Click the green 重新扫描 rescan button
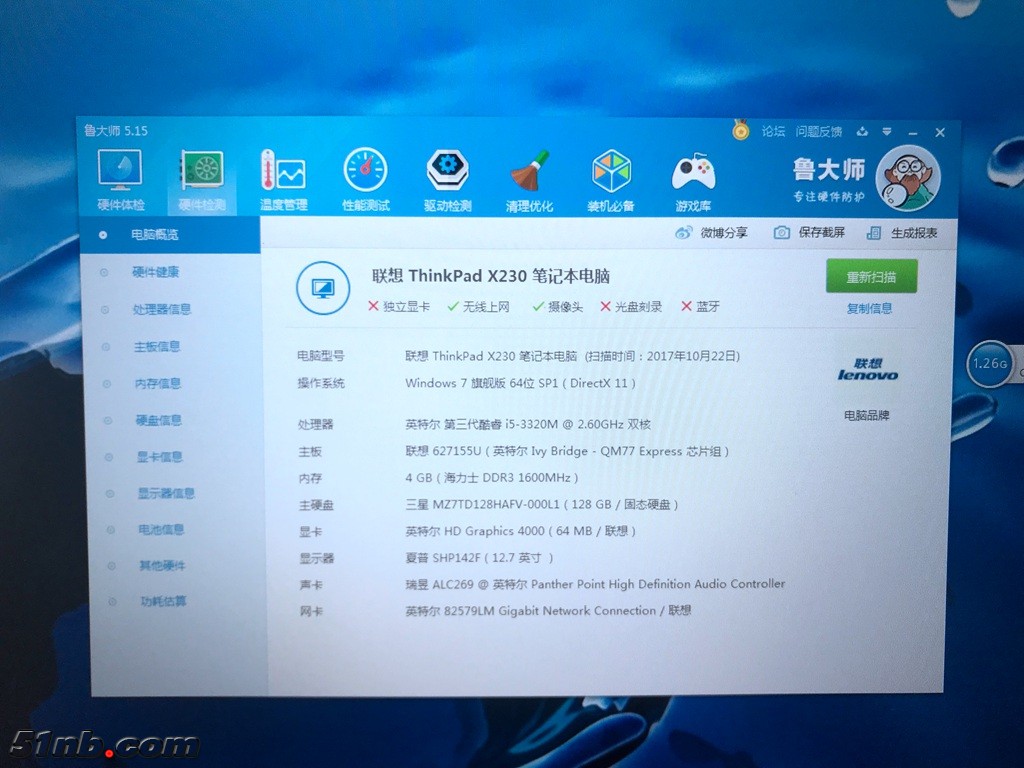This screenshot has height=768, width=1024. click(x=872, y=276)
